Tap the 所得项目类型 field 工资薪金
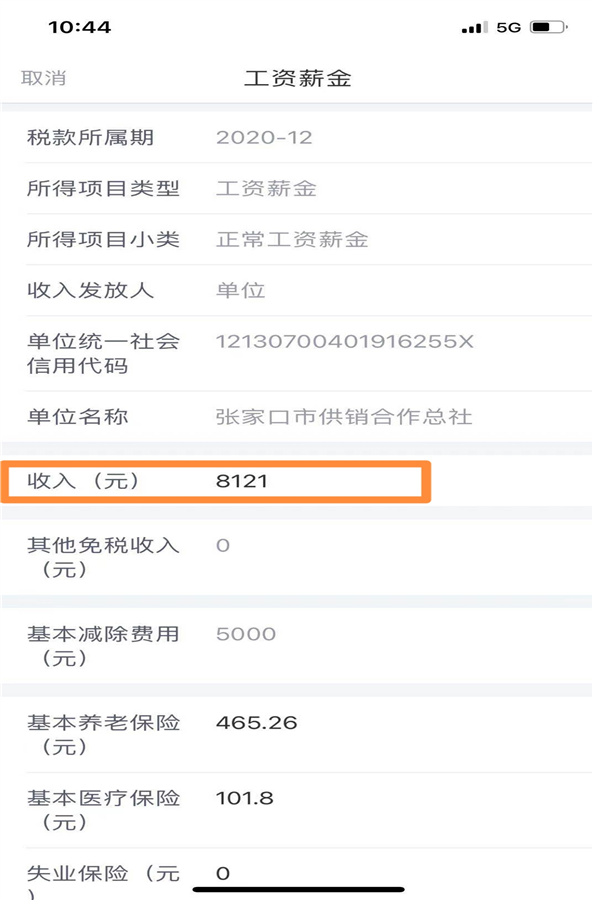 pos(266,188)
